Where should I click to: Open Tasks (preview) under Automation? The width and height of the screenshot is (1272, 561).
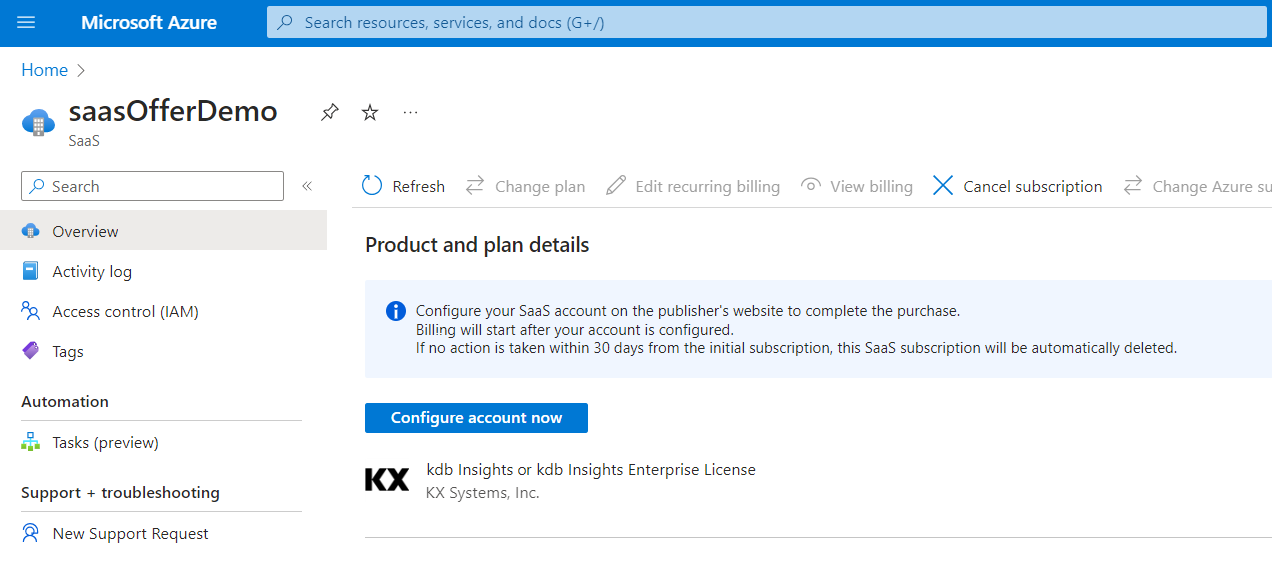pos(105,442)
